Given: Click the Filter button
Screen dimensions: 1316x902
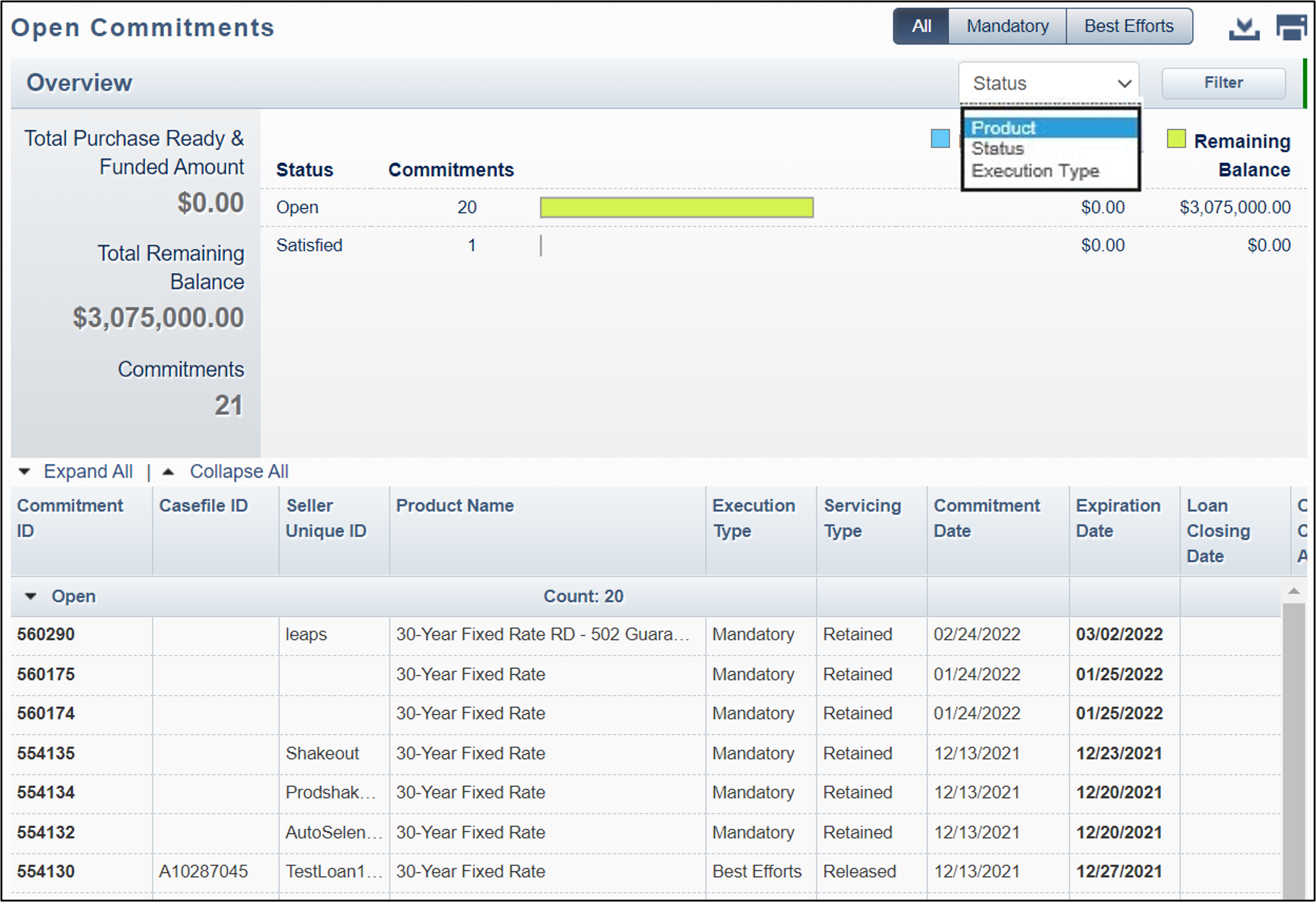Looking at the screenshot, I should pyautogui.click(x=1224, y=83).
